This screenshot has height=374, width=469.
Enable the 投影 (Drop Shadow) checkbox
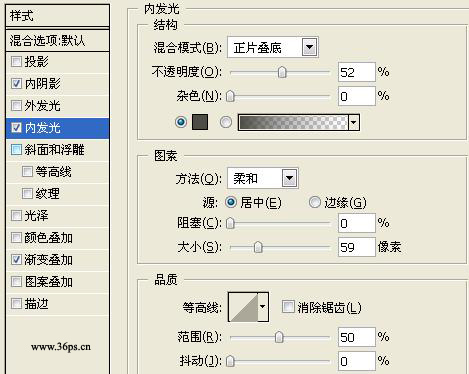pos(16,62)
